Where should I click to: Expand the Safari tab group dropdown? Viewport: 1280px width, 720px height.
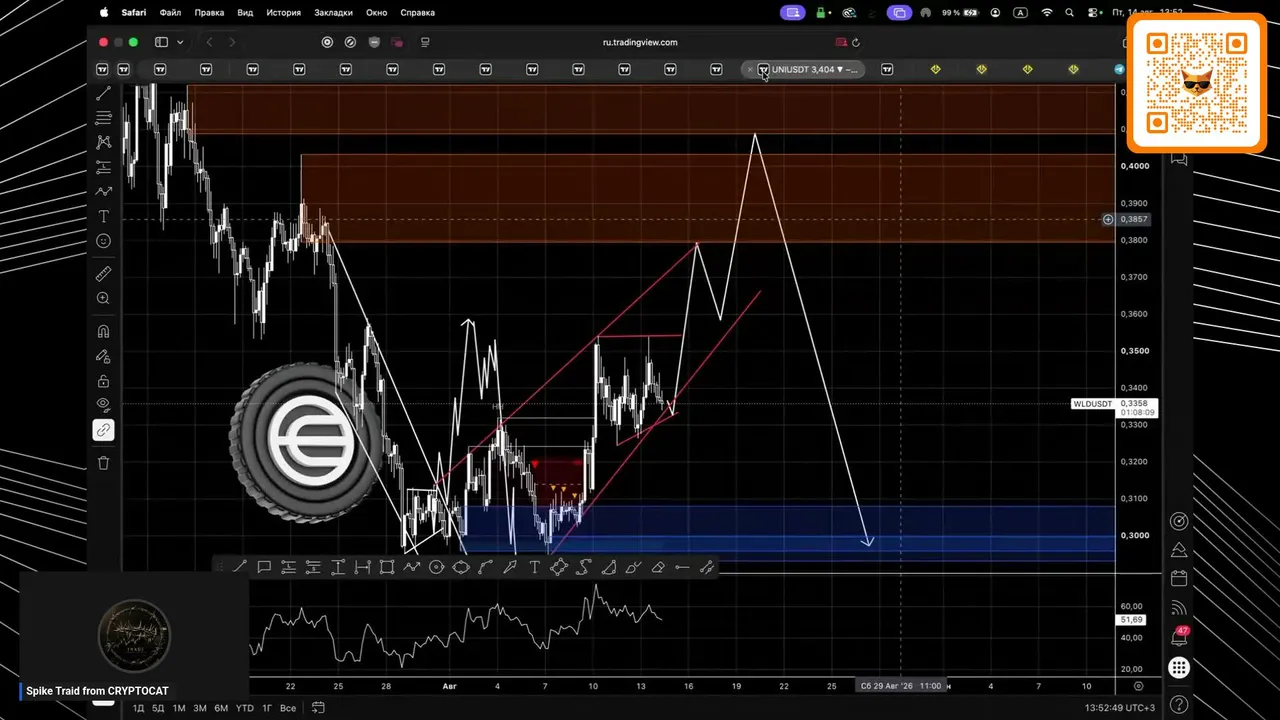(x=180, y=42)
